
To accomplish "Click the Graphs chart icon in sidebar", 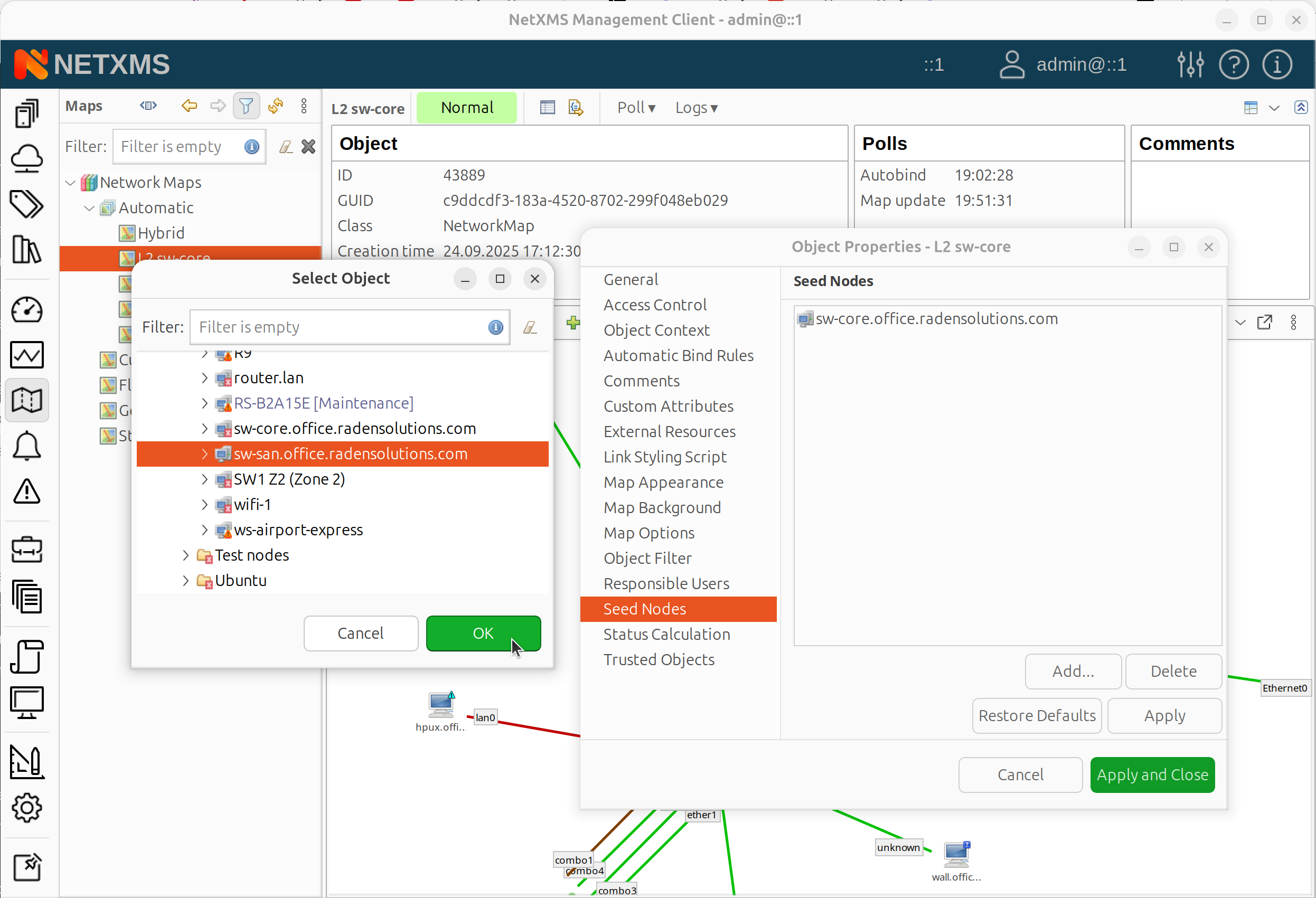I will click(26, 355).
